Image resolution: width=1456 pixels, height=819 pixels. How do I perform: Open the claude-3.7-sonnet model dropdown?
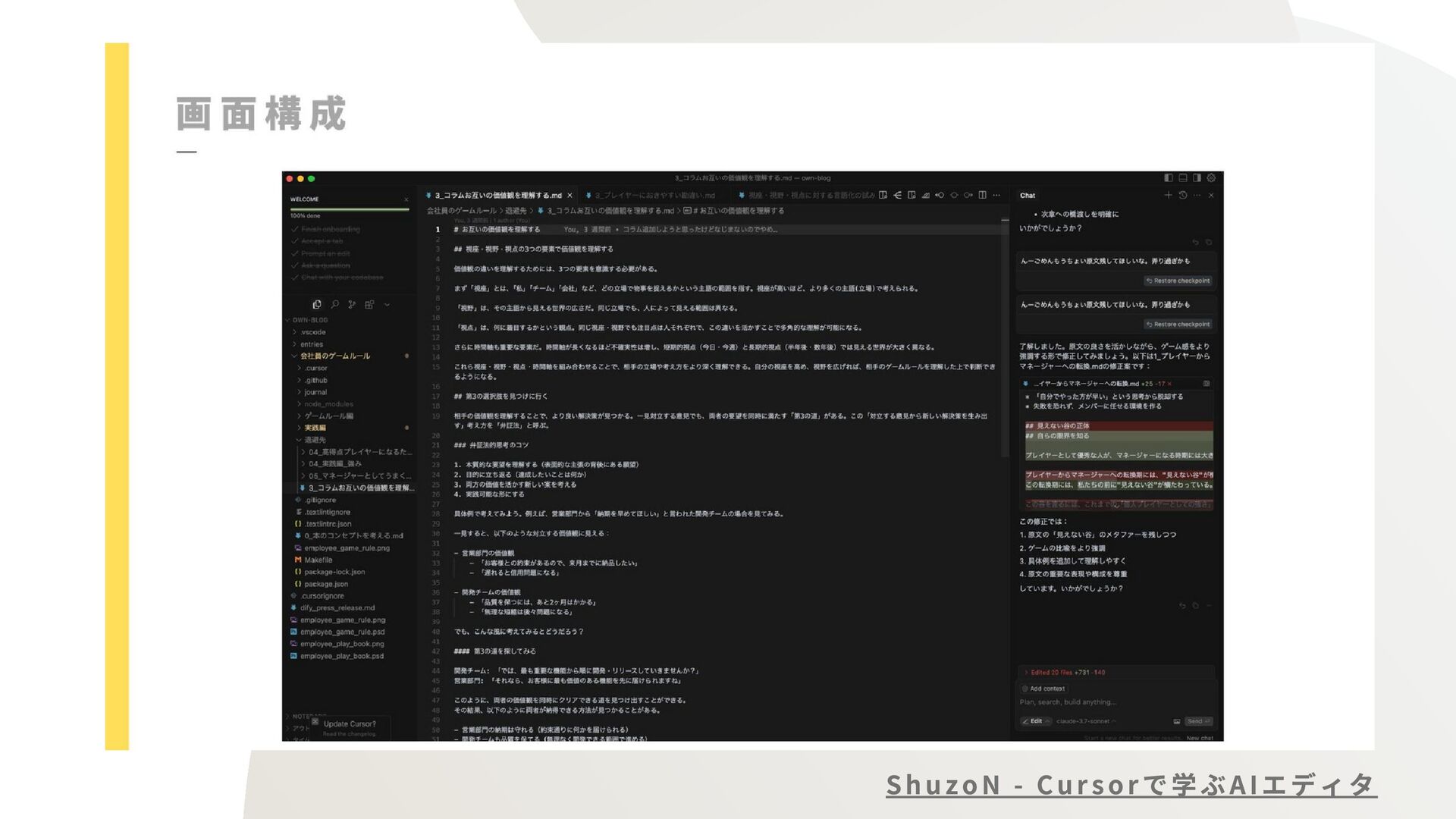point(1085,721)
